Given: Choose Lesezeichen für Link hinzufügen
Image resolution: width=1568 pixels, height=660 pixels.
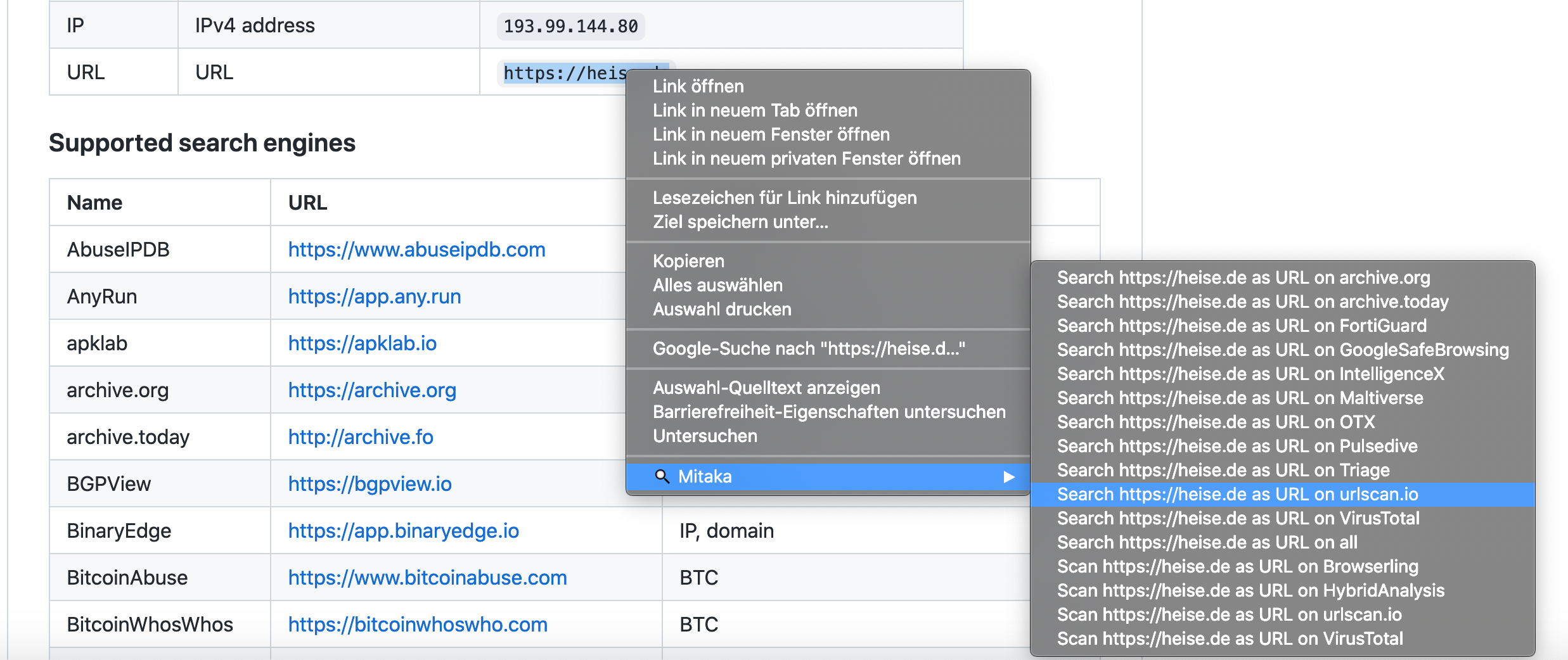Looking at the screenshot, I should [785, 198].
